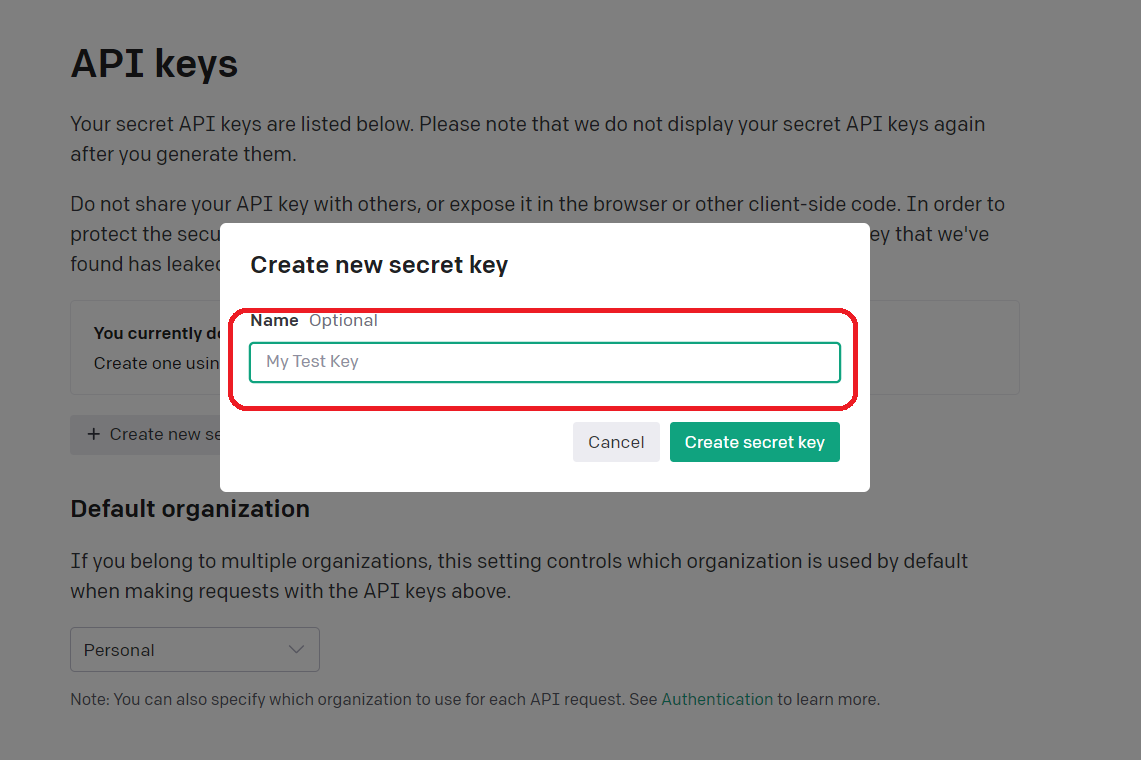The width and height of the screenshot is (1141, 760).
Task: Click the Default organization heading
Action: [x=190, y=508]
